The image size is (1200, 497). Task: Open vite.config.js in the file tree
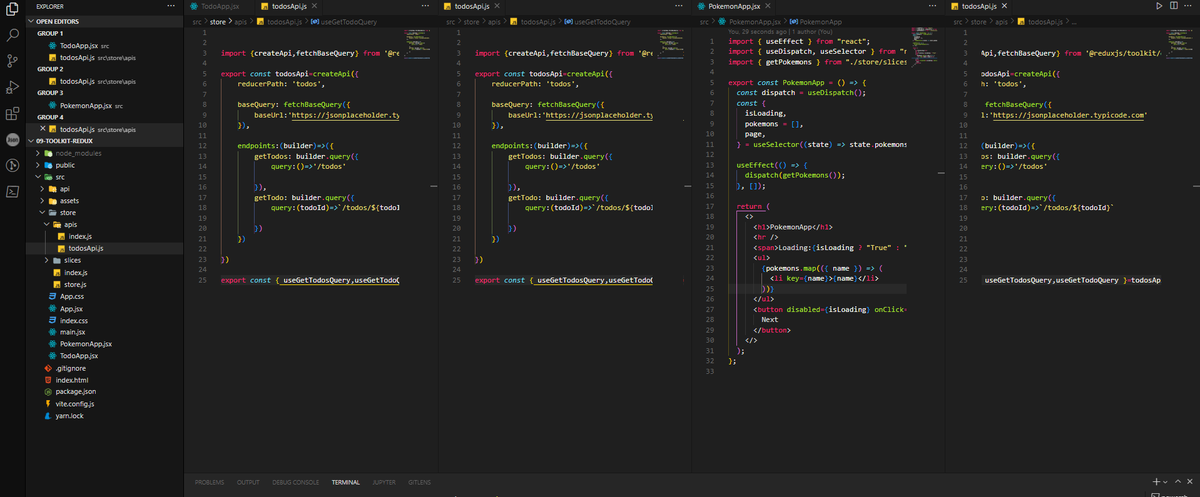tap(106, 404)
